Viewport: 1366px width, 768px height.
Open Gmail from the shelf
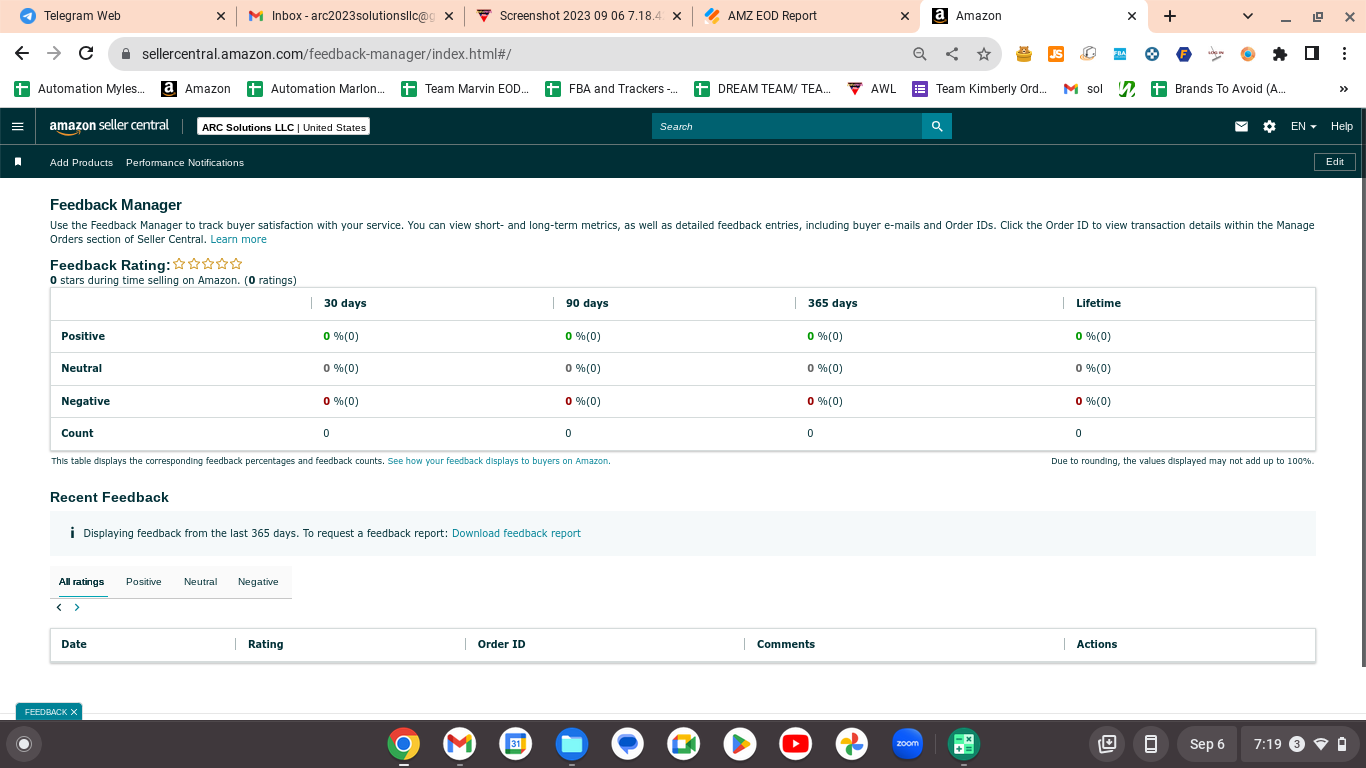(x=460, y=744)
